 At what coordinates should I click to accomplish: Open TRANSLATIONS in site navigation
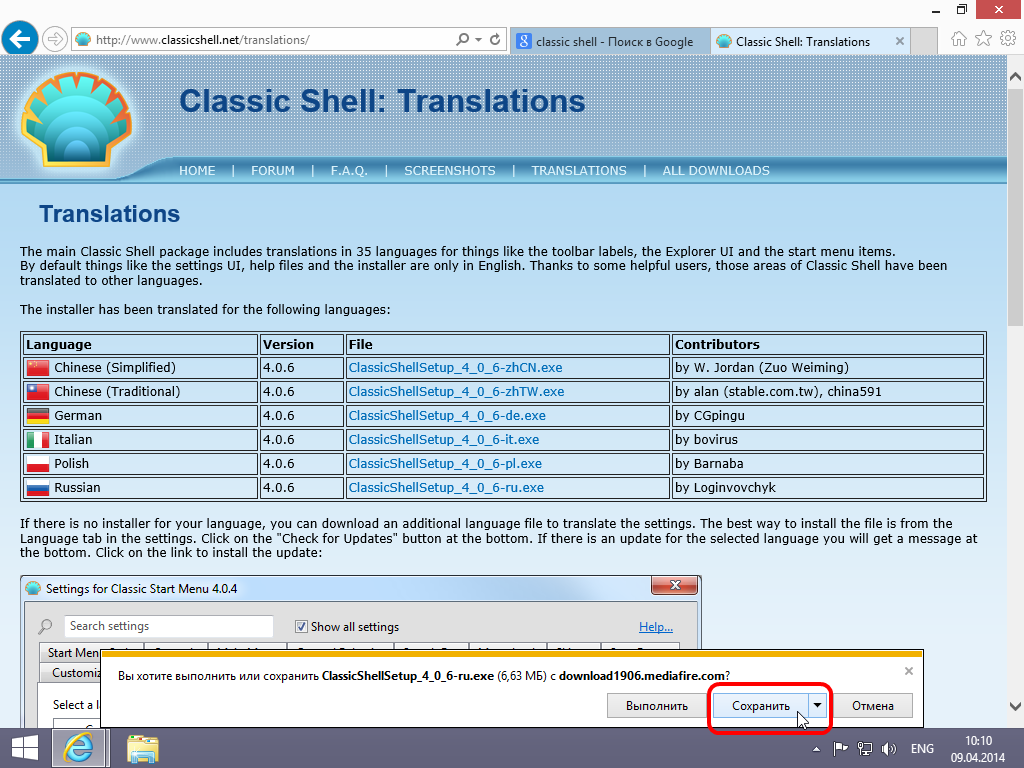[579, 170]
